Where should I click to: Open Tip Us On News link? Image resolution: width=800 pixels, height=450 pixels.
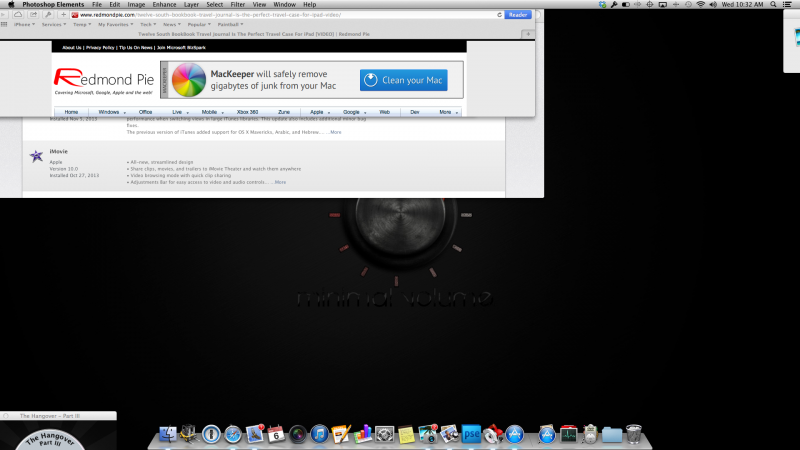[136, 47]
